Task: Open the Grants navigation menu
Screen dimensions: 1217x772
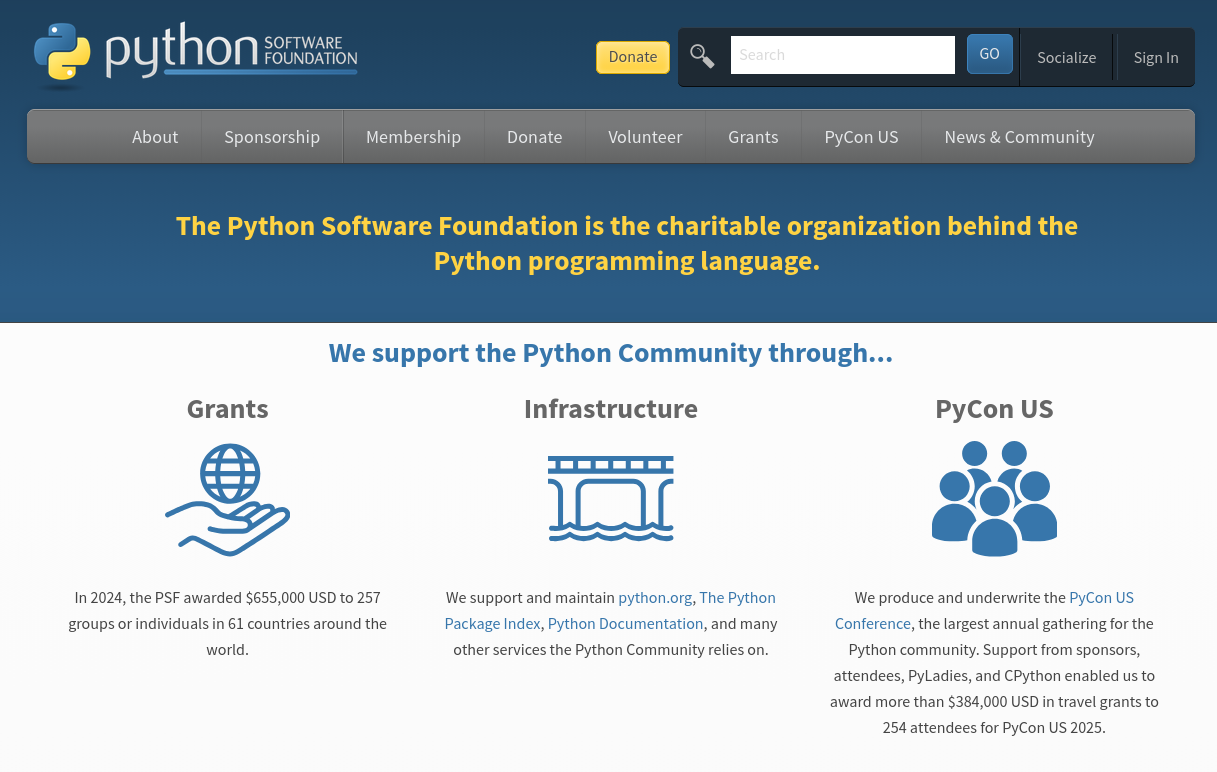Action: [x=753, y=136]
